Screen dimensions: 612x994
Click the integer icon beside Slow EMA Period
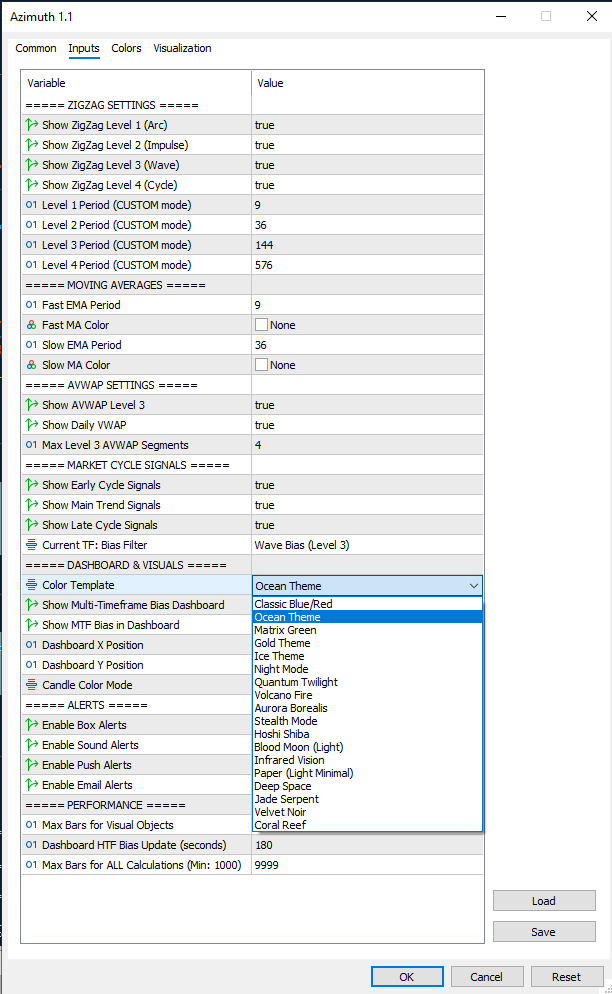(32, 345)
